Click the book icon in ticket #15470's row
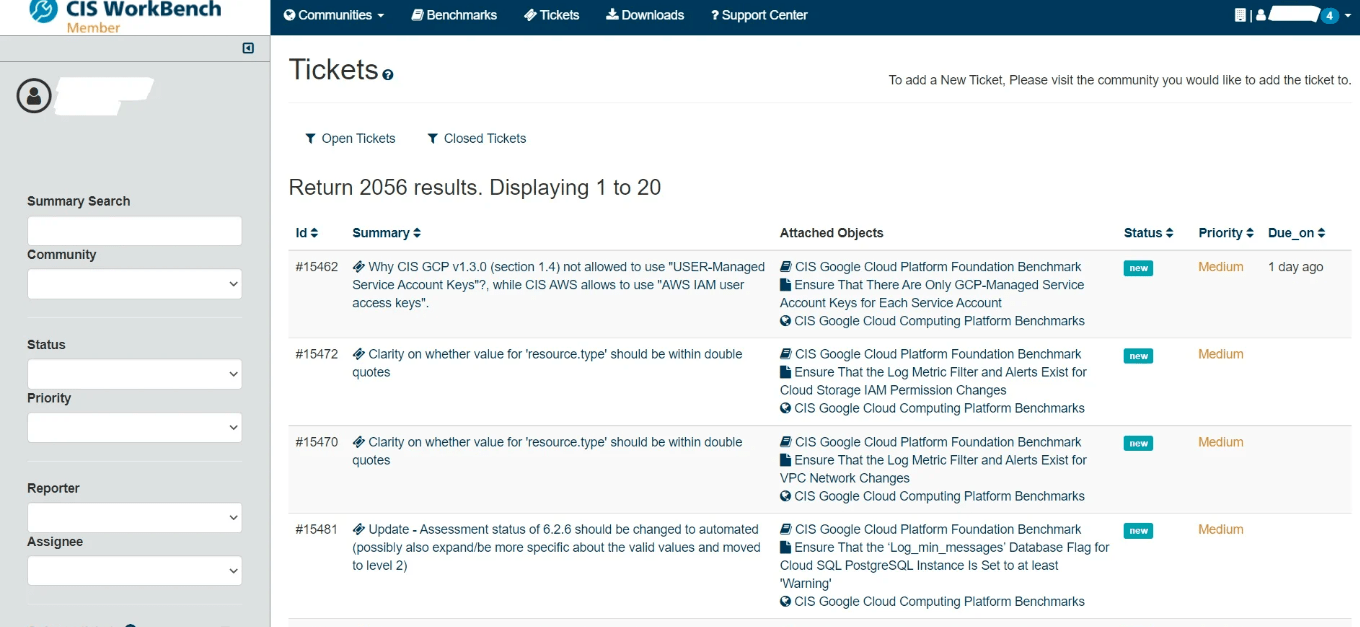Screen dimensions: 1360x627 786,442
